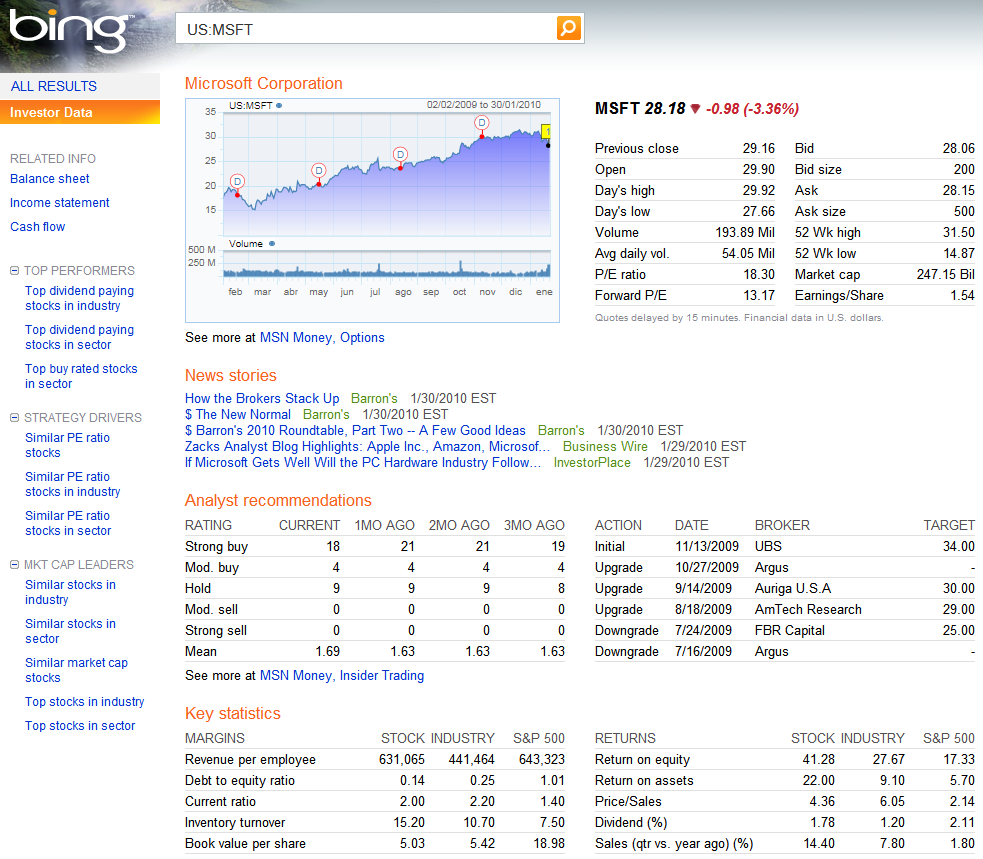Click the red down arrow beside MSFT 28.18
The height and width of the screenshot is (859, 983).
[695, 109]
